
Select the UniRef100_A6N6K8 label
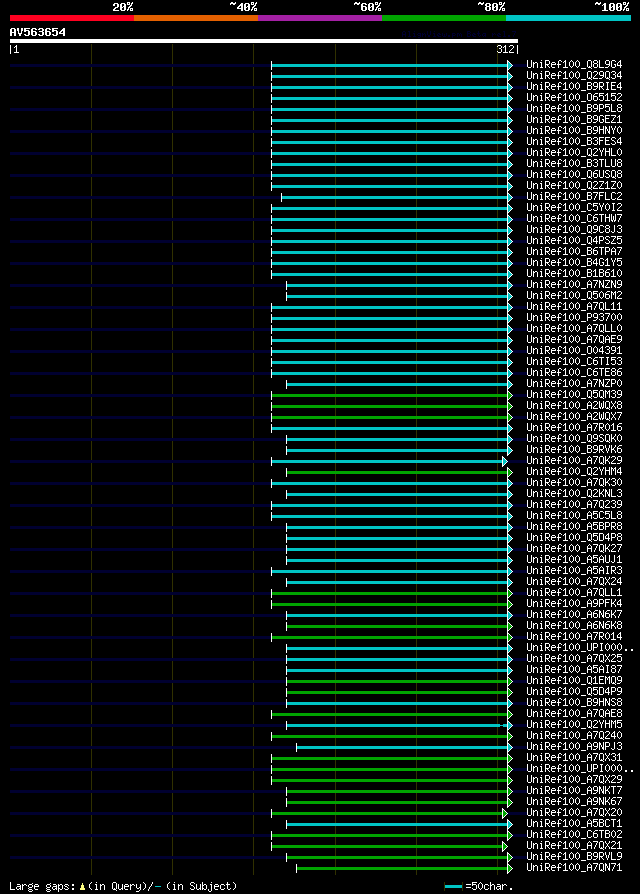pos(574,625)
